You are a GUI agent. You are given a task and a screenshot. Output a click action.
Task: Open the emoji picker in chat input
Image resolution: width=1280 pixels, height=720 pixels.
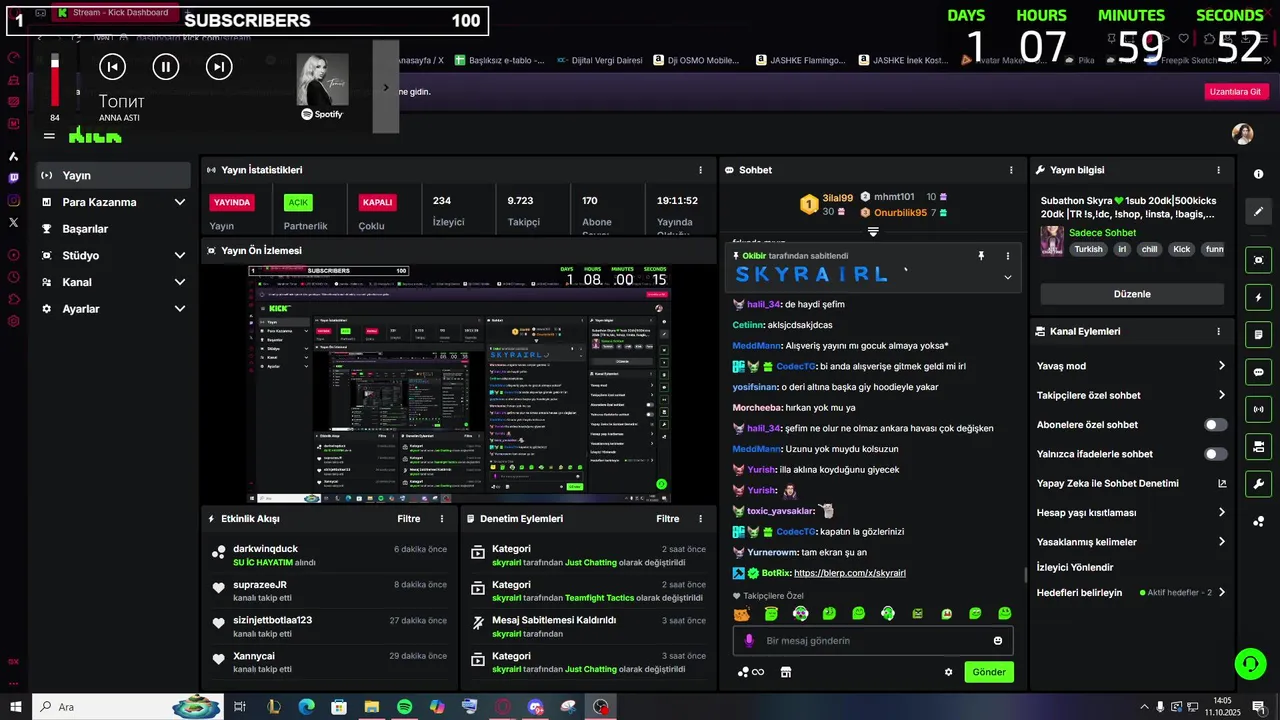click(x=998, y=641)
